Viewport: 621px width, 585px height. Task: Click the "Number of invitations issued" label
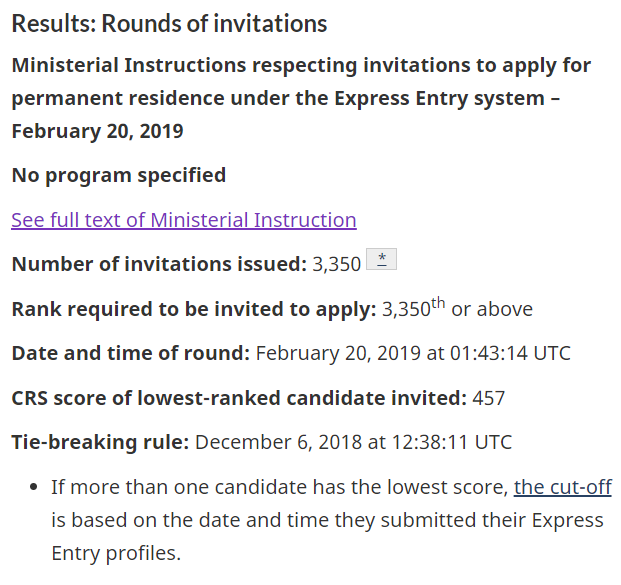coord(158,264)
